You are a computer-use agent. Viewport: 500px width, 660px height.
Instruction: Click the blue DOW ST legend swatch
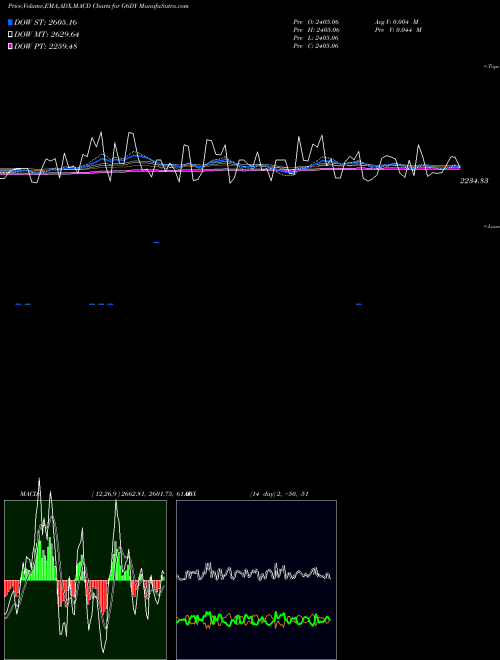tap(10, 22)
